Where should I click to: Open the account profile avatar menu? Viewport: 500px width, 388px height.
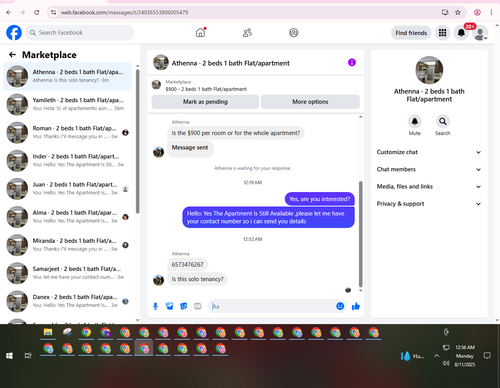480,33
